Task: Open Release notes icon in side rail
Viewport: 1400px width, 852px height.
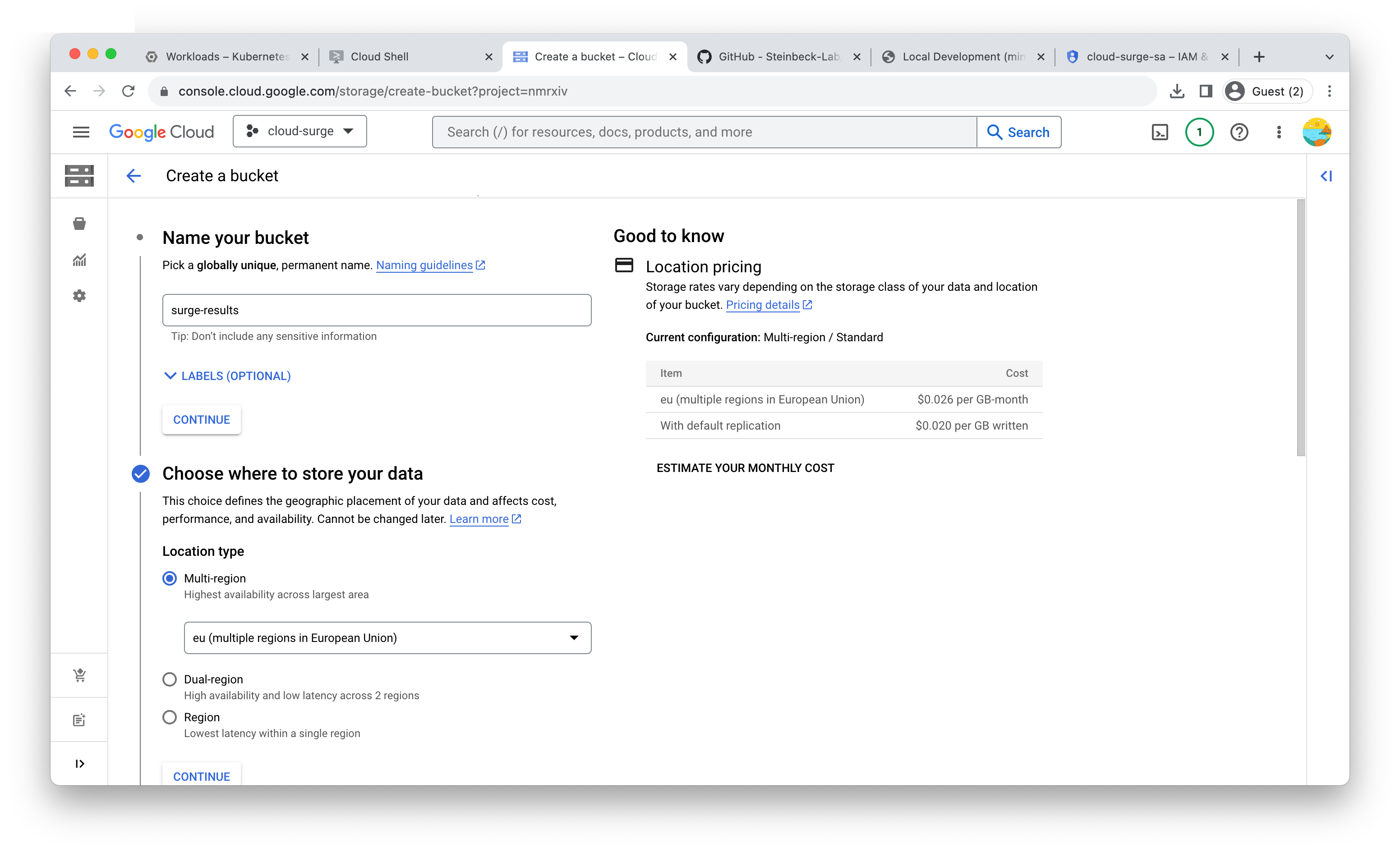Action: point(79,719)
